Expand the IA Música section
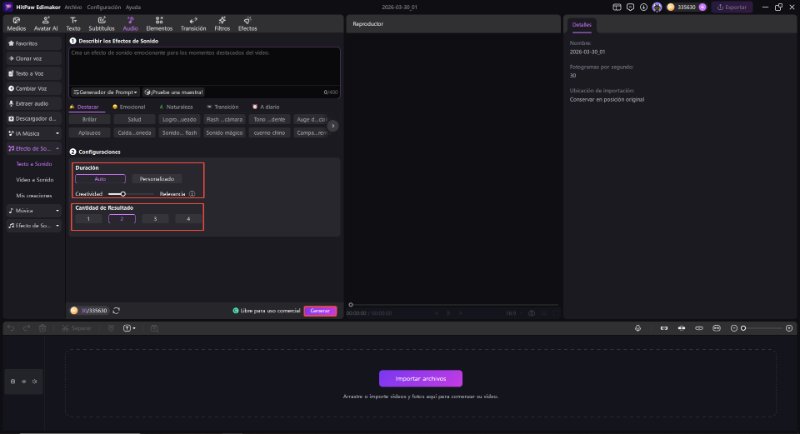 point(33,134)
